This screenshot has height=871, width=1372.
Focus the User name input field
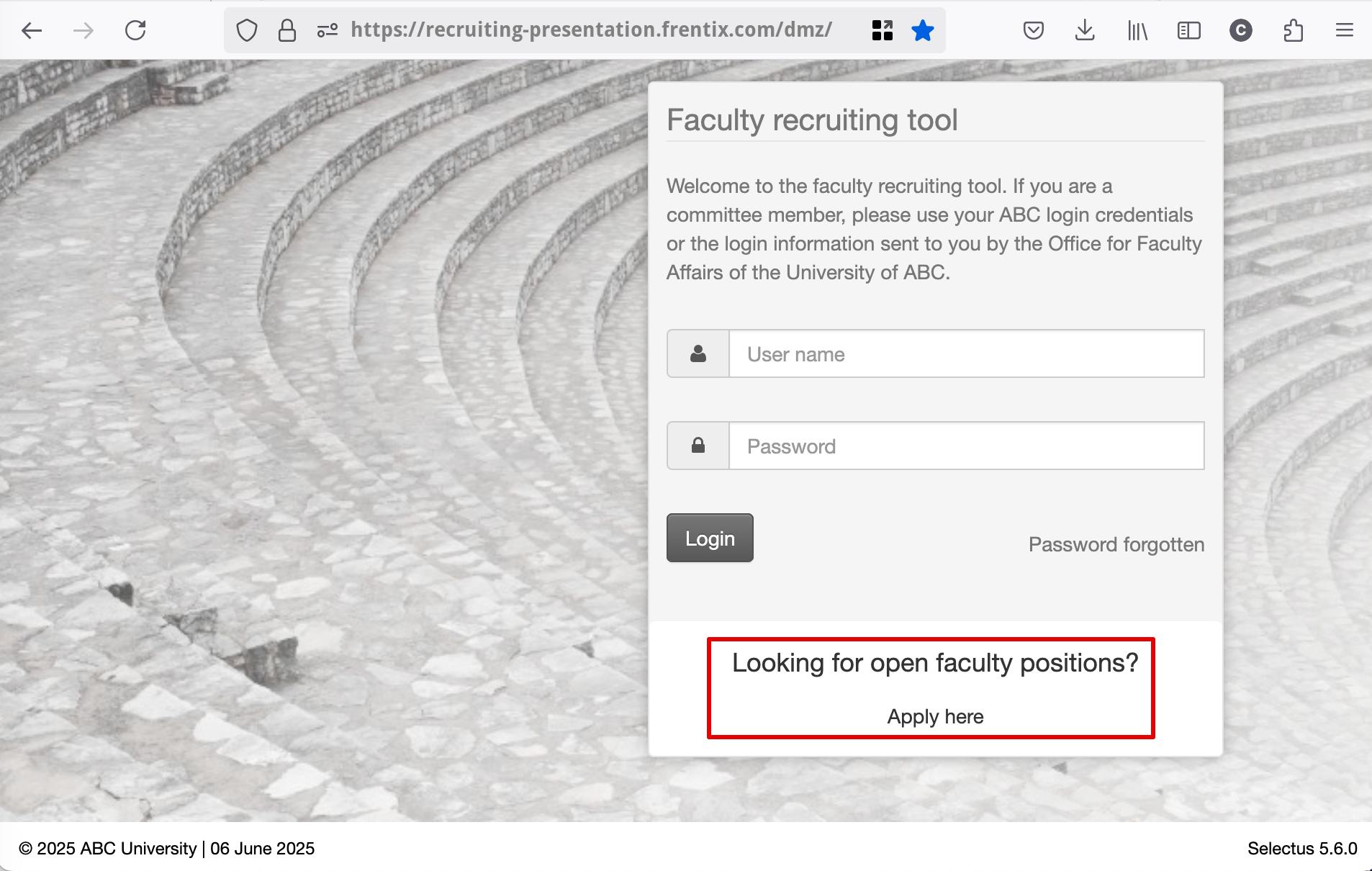pyautogui.click(x=966, y=353)
